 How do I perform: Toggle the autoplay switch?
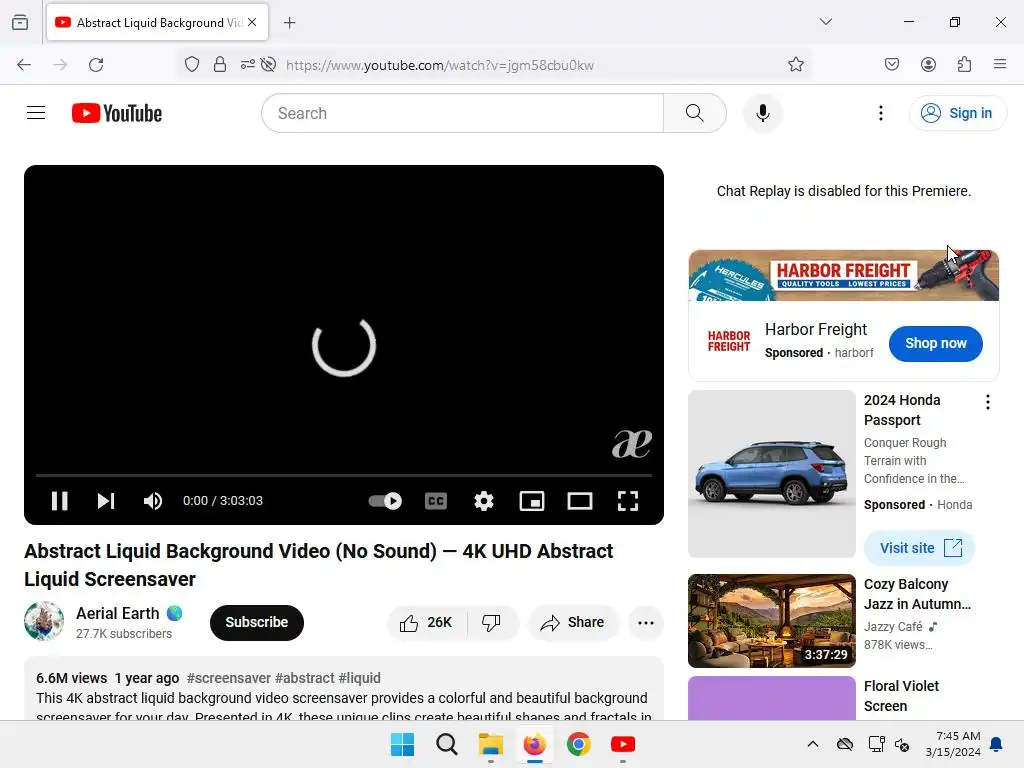tap(385, 501)
